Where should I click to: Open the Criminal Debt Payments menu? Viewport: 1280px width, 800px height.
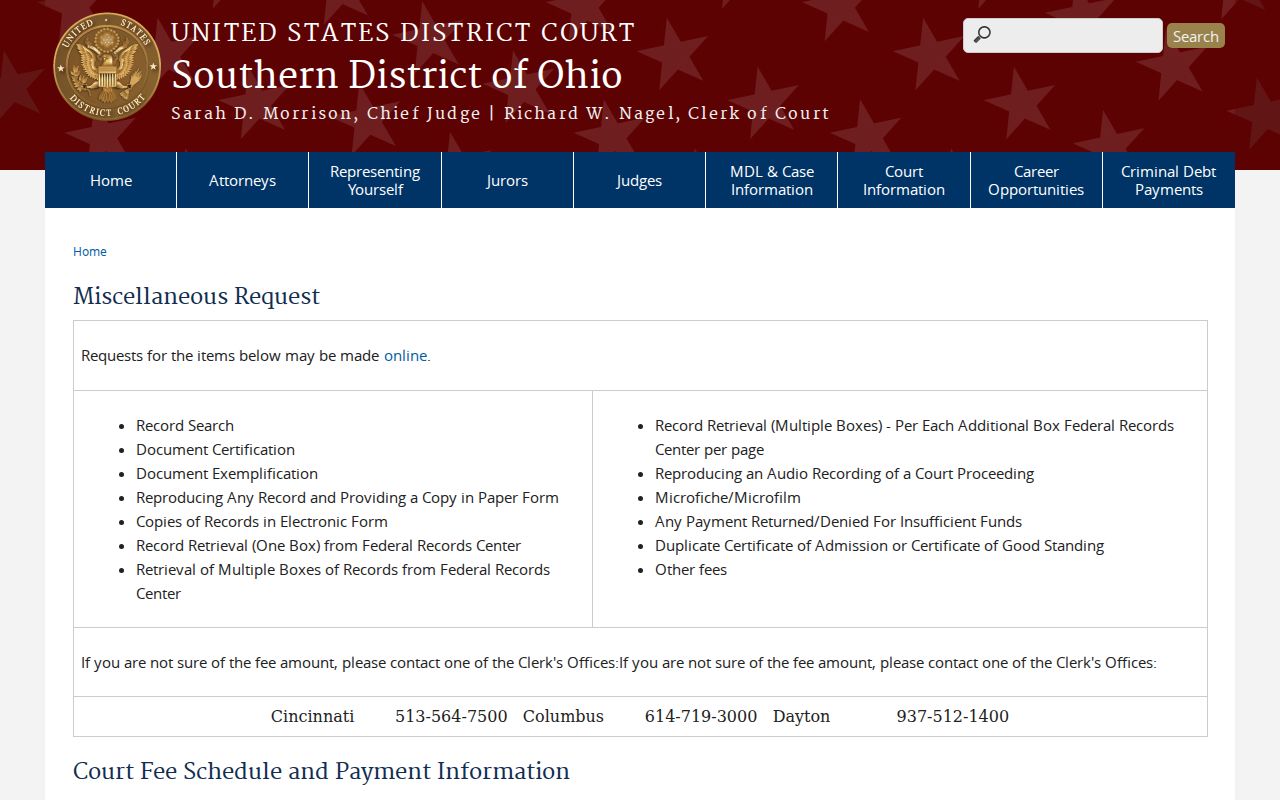click(1169, 180)
